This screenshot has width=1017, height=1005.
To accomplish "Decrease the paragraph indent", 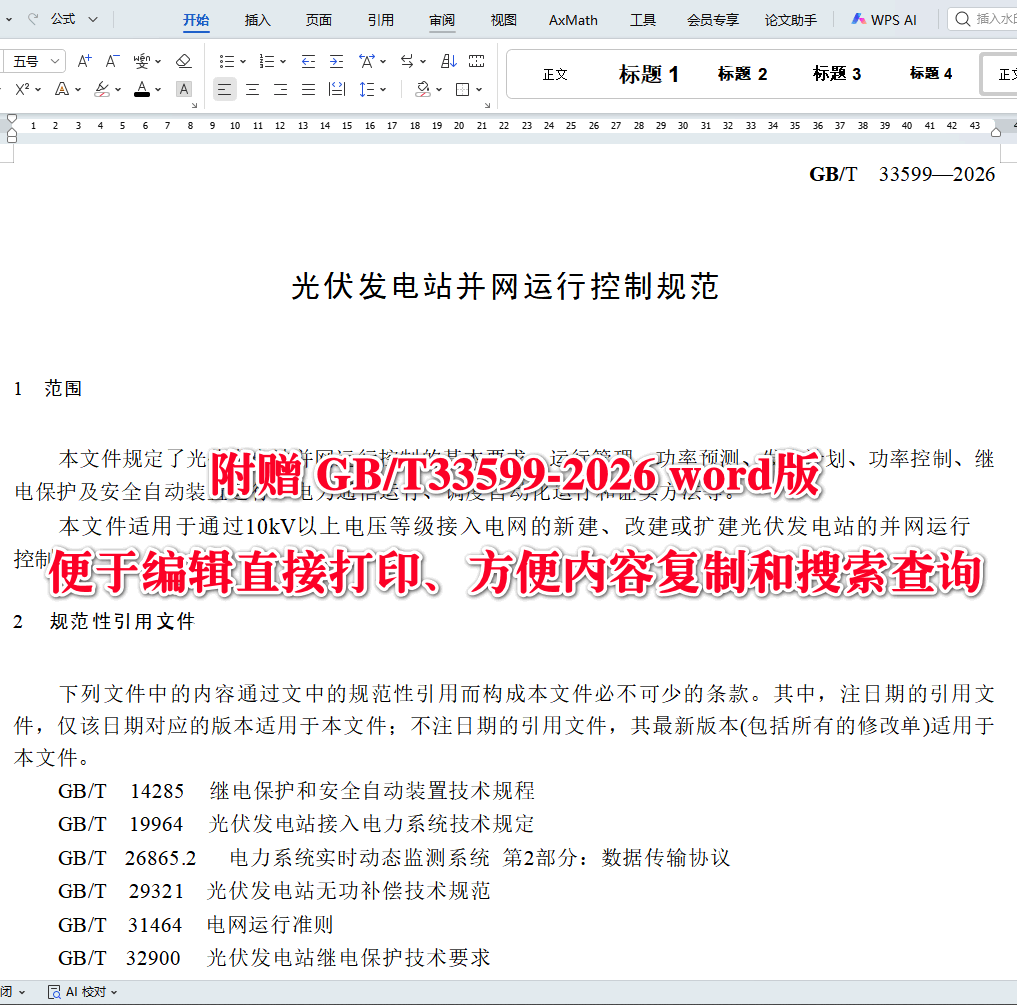I will point(308,62).
